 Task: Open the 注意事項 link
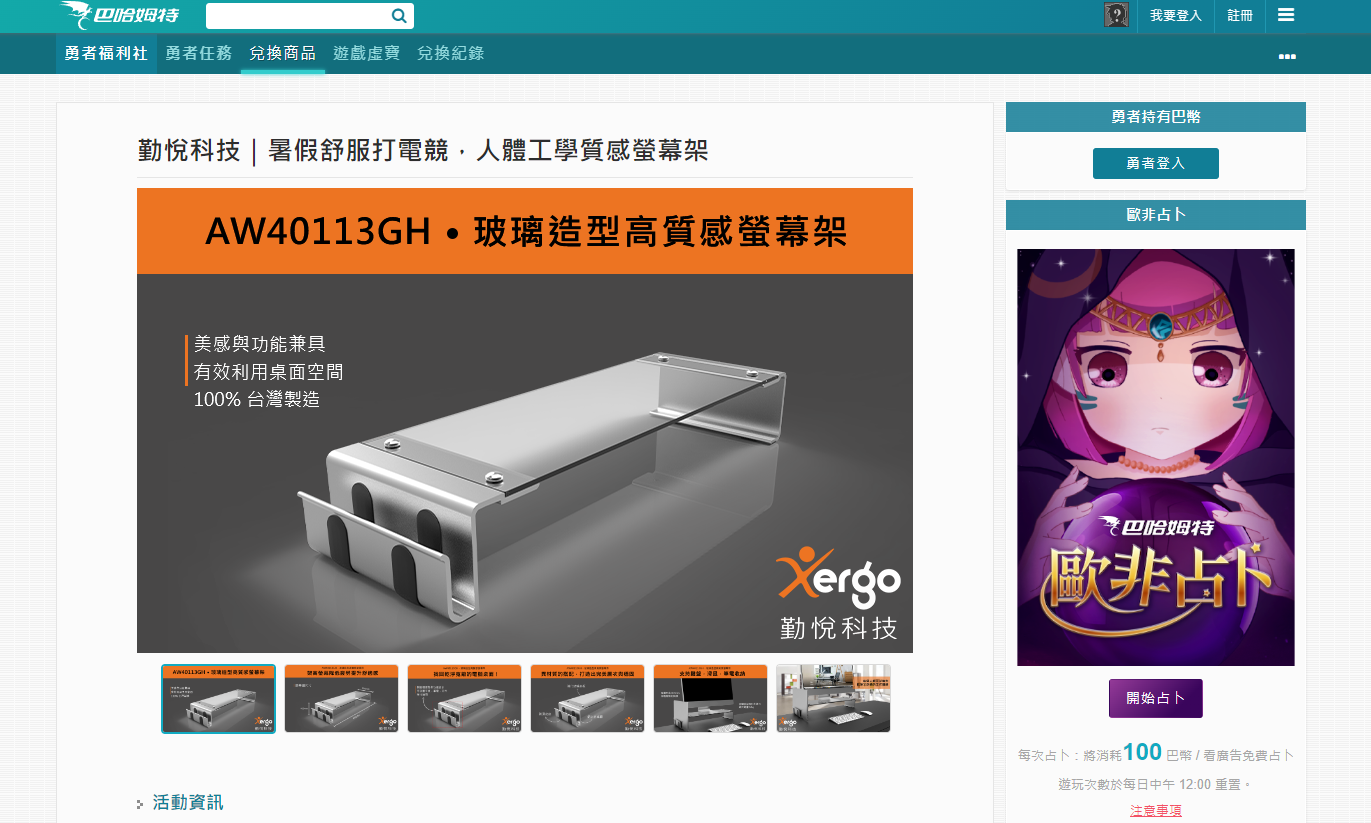pyautogui.click(x=1156, y=810)
